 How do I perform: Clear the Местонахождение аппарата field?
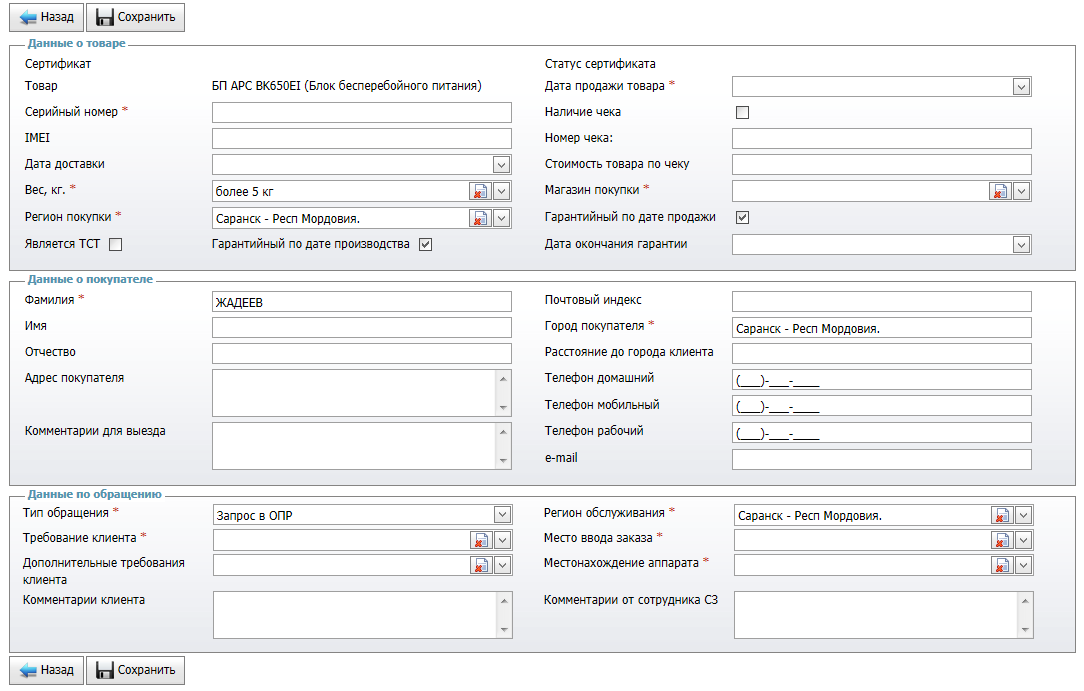(1001, 565)
